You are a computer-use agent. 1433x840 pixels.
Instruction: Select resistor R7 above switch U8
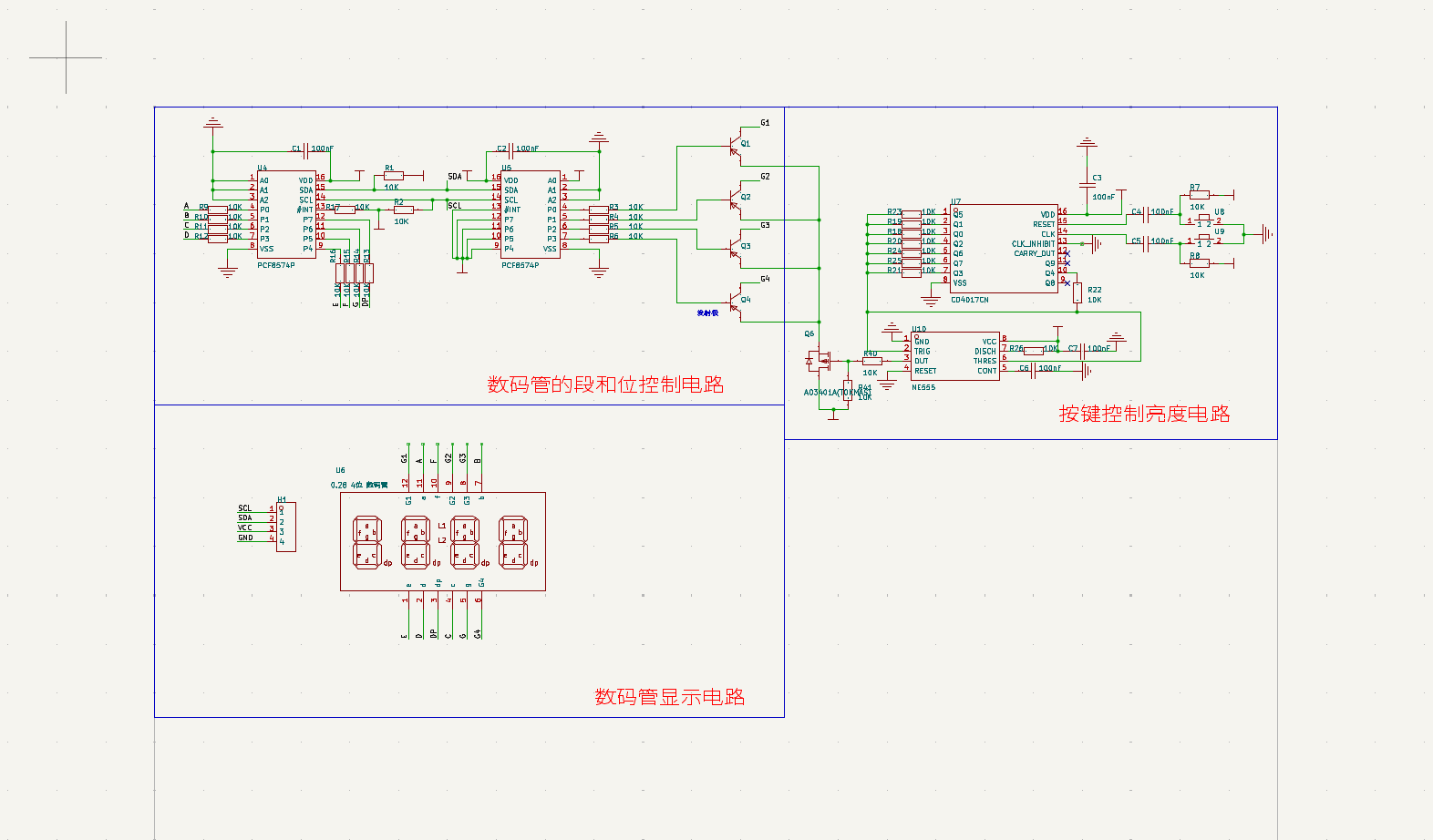[1200, 195]
